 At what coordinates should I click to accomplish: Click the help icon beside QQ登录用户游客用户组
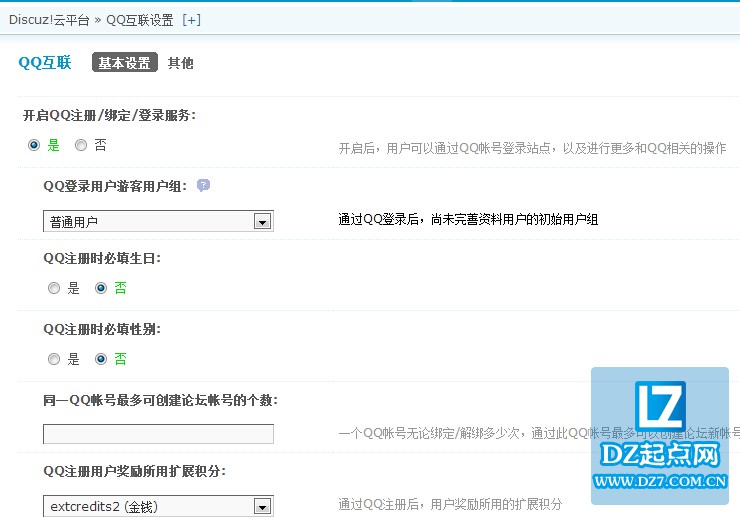[x=203, y=185]
